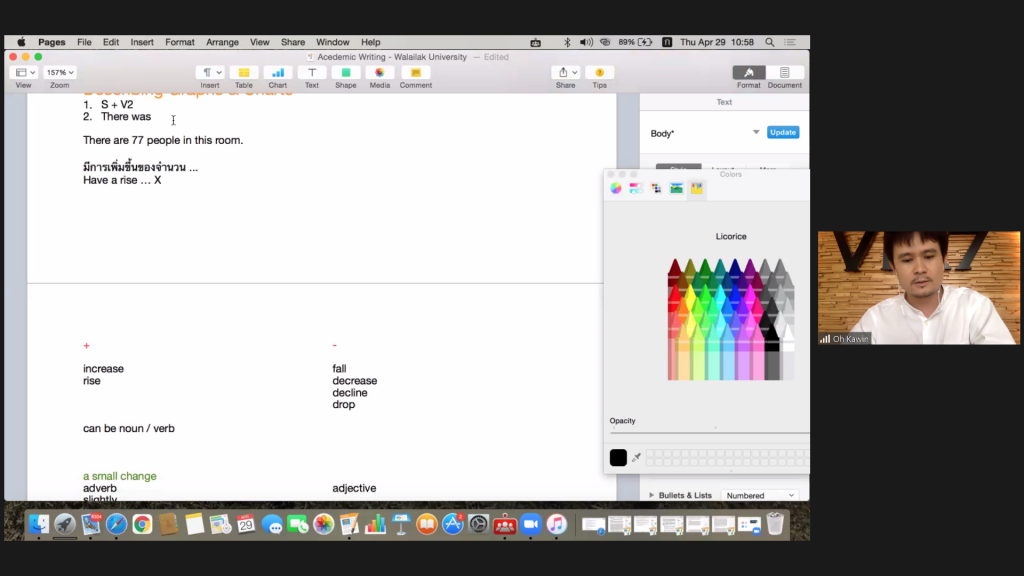
Task: Open the Insert toolbar menu
Action: [x=209, y=73]
